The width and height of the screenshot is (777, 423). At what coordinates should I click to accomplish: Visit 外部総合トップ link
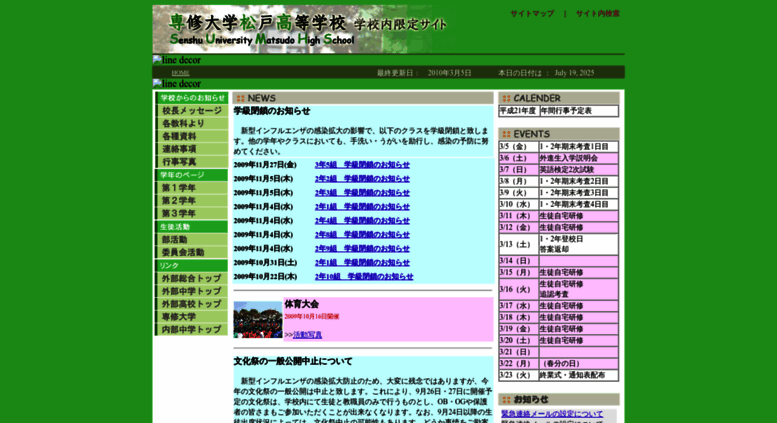pos(192,278)
